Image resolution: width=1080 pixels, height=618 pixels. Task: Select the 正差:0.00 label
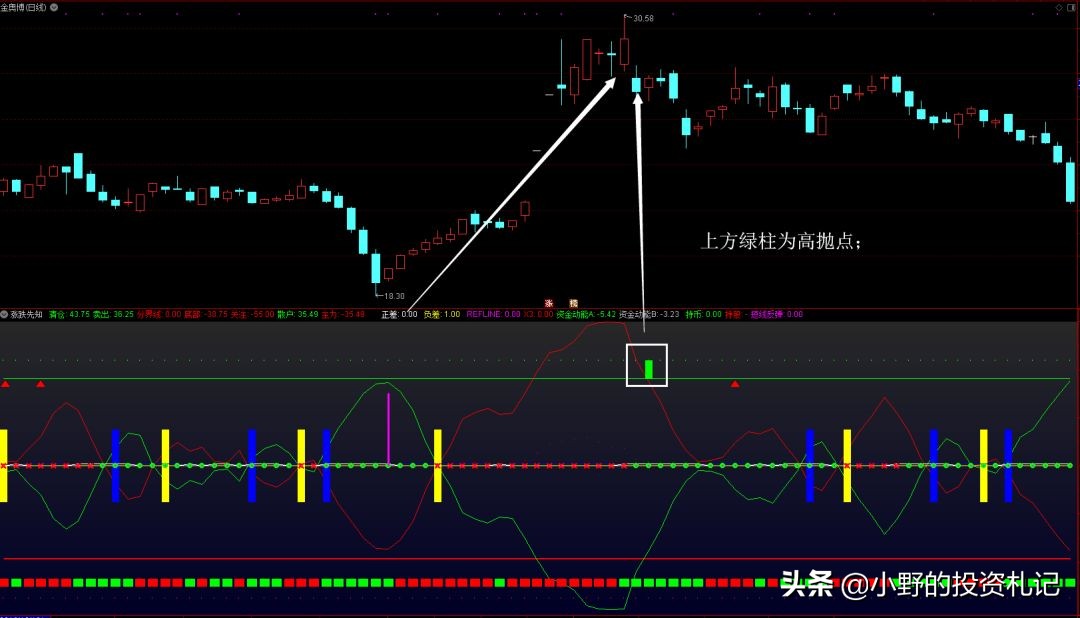(x=398, y=311)
